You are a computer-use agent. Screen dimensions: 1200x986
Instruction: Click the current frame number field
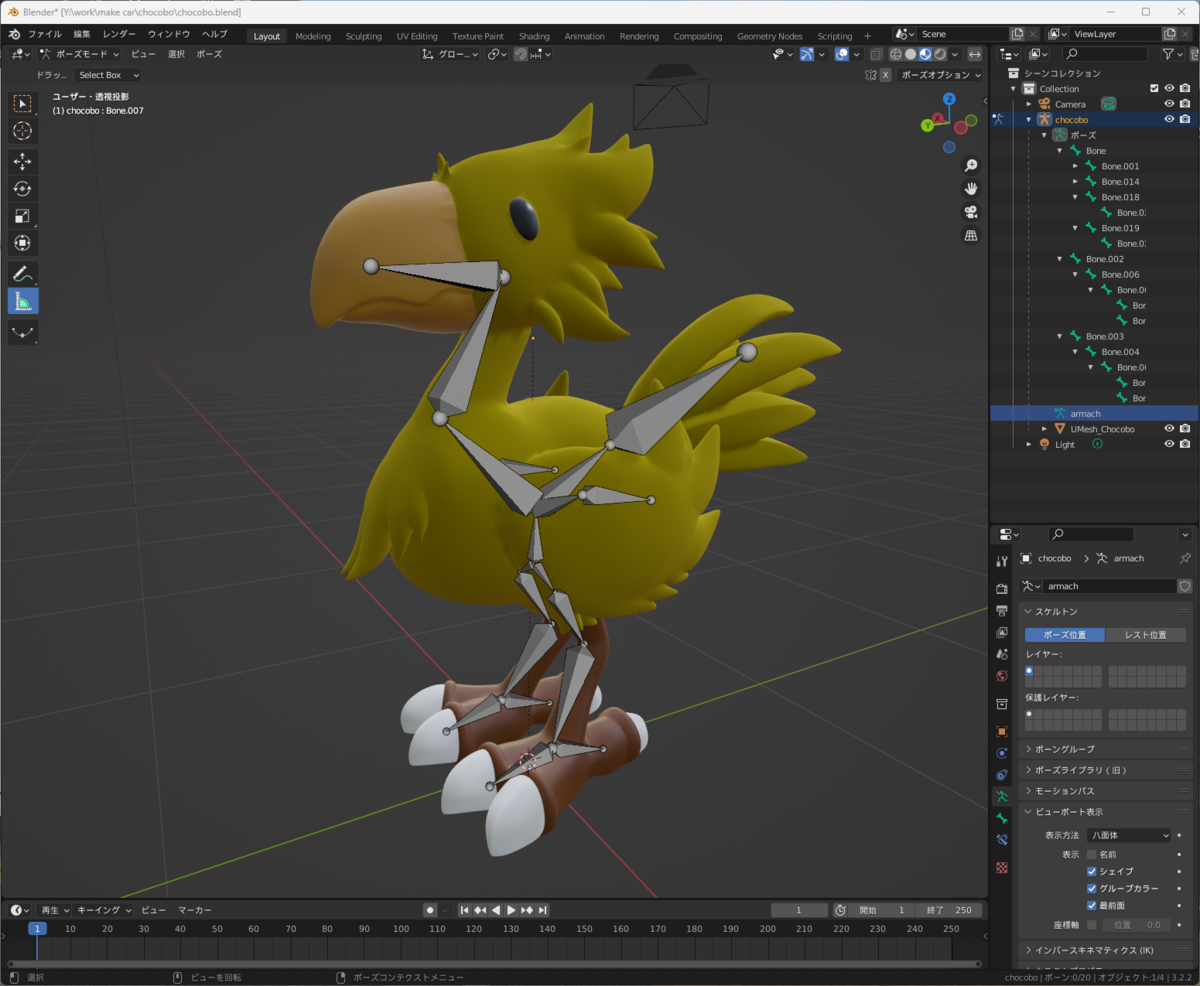[x=798, y=910]
